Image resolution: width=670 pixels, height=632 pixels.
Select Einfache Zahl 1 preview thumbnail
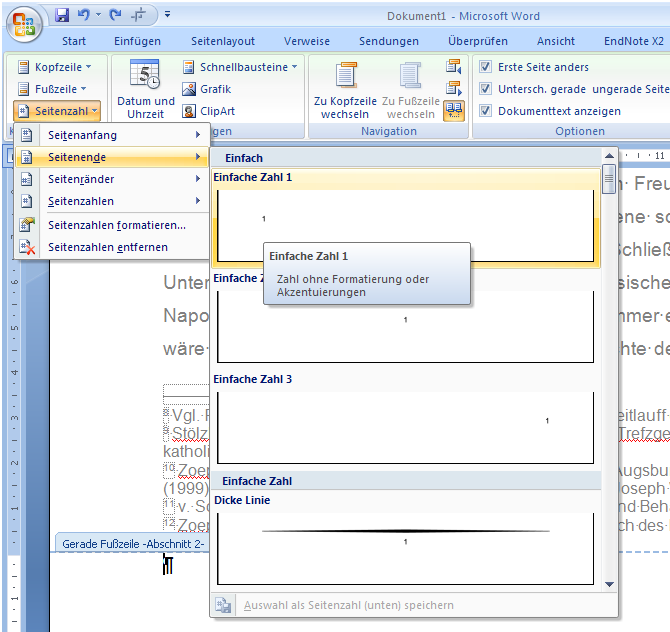point(405,226)
